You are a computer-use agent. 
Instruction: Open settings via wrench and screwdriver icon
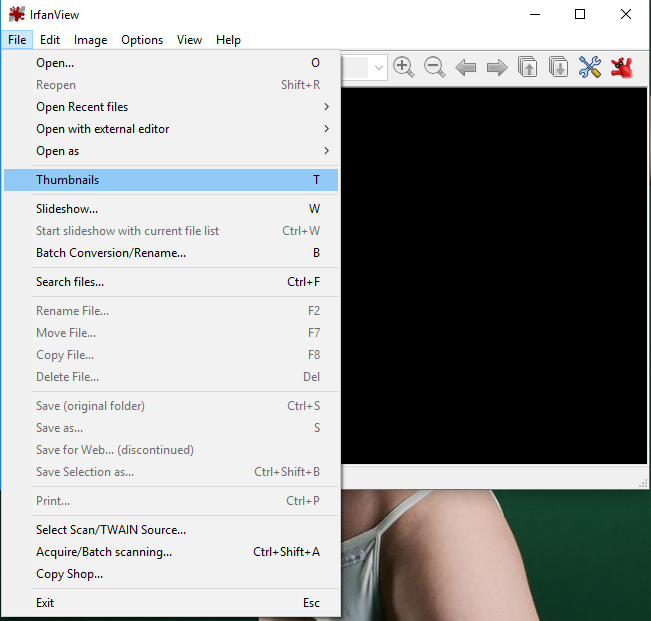tap(590, 67)
